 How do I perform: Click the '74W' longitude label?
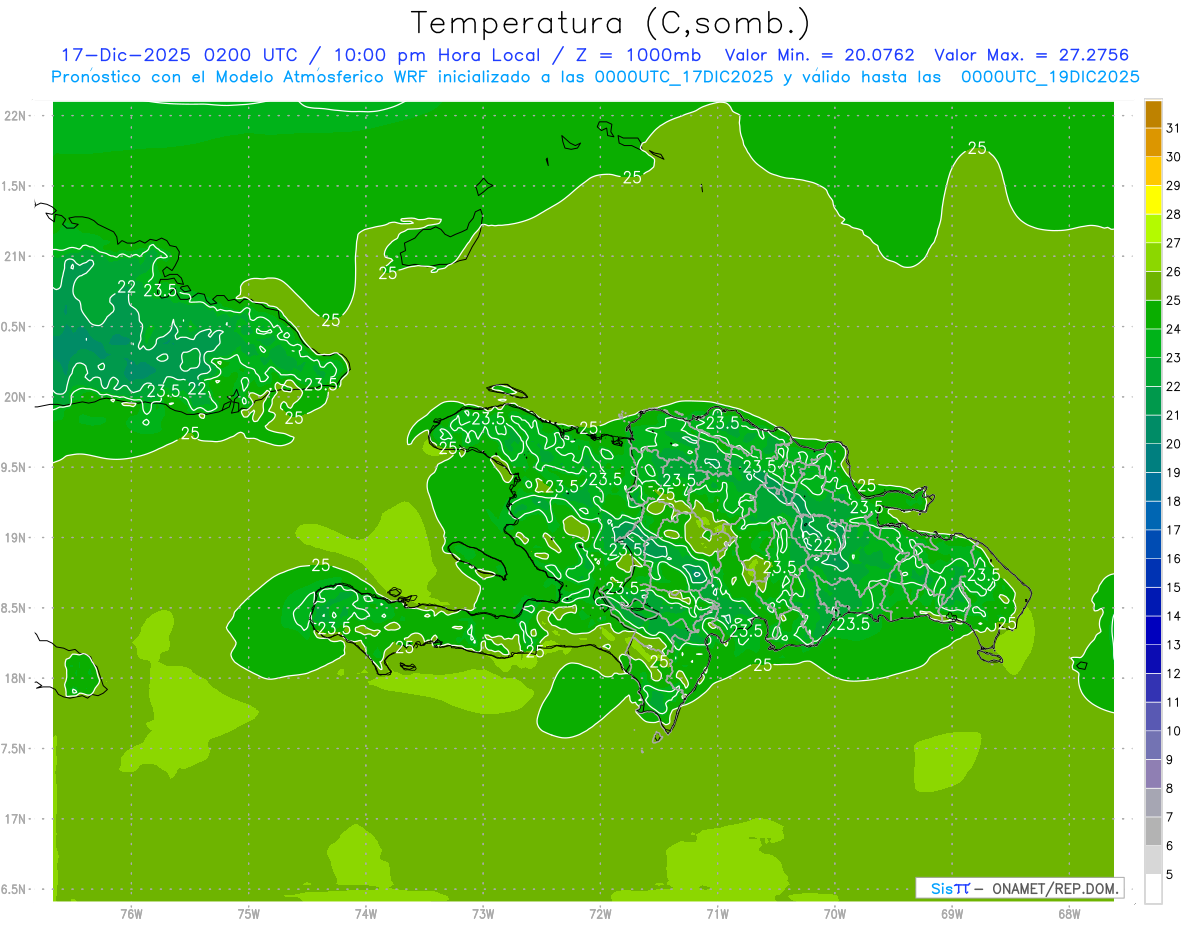(x=366, y=914)
